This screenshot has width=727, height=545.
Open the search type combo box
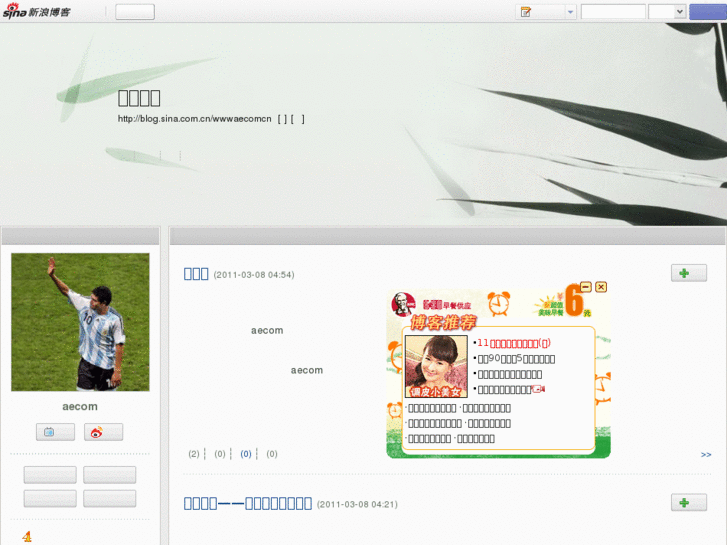667,12
